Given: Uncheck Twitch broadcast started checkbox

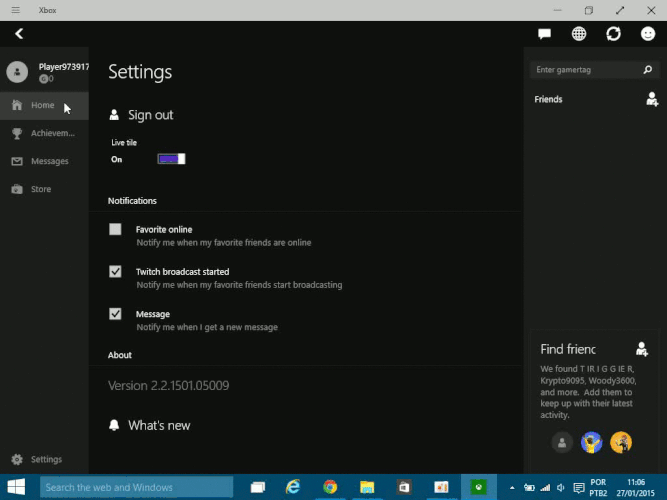Looking at the screenshot, I should pyautogui.click(x=115, y=271).
